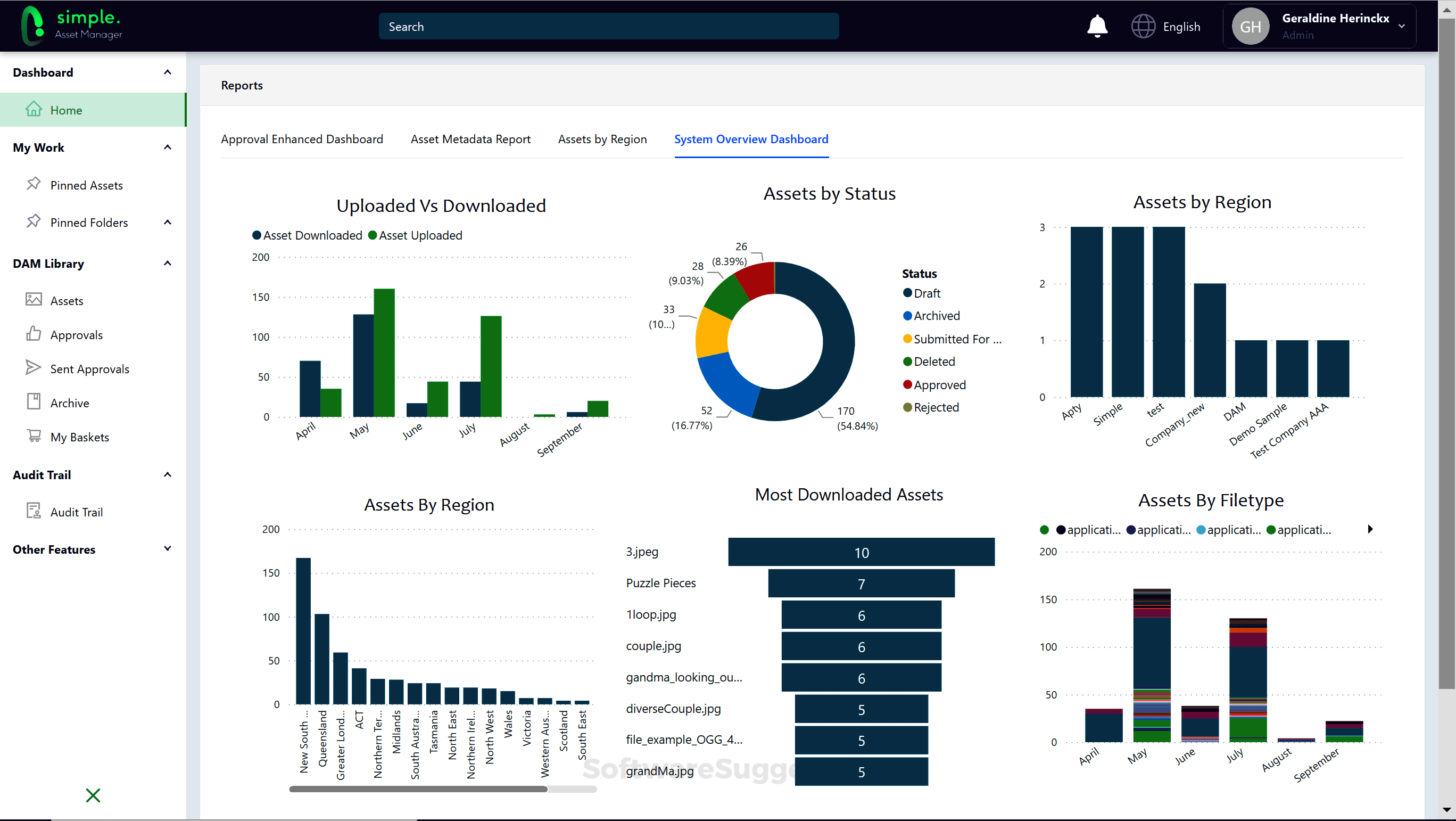
Task: Collapse the My Work section
Action: point(167,147)
